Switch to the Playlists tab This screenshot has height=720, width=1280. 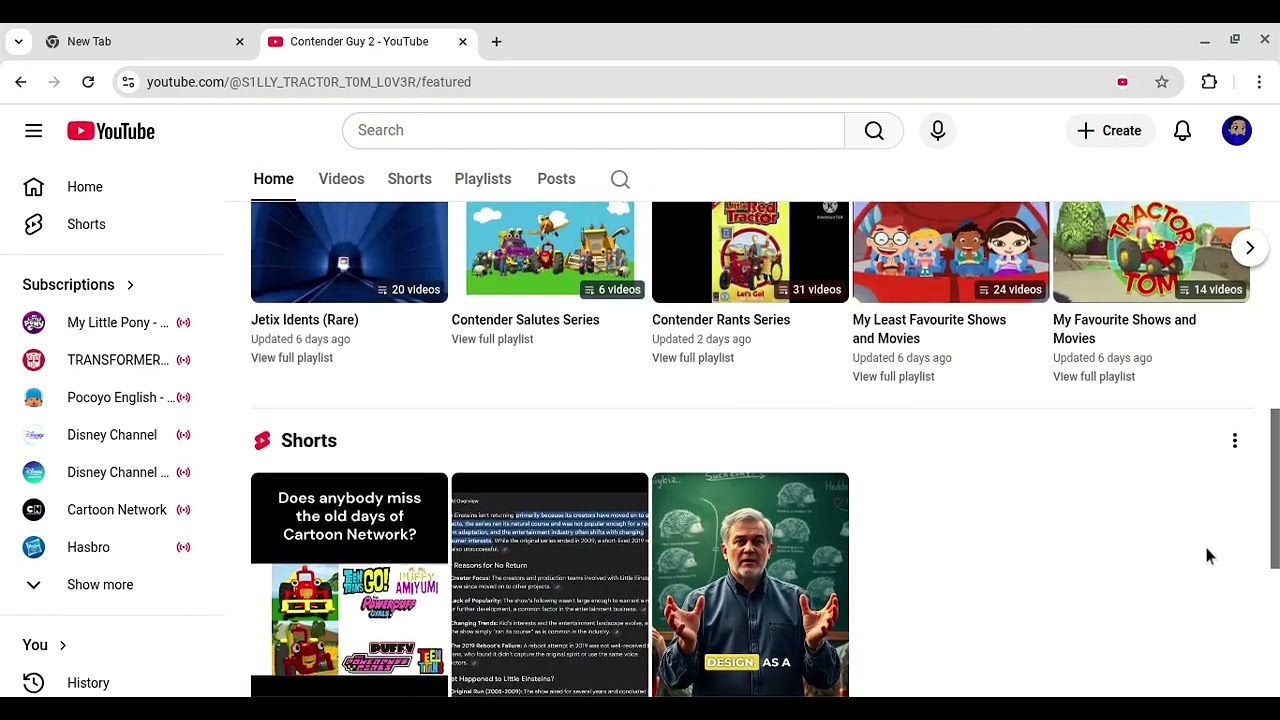(x=483, y=179)
